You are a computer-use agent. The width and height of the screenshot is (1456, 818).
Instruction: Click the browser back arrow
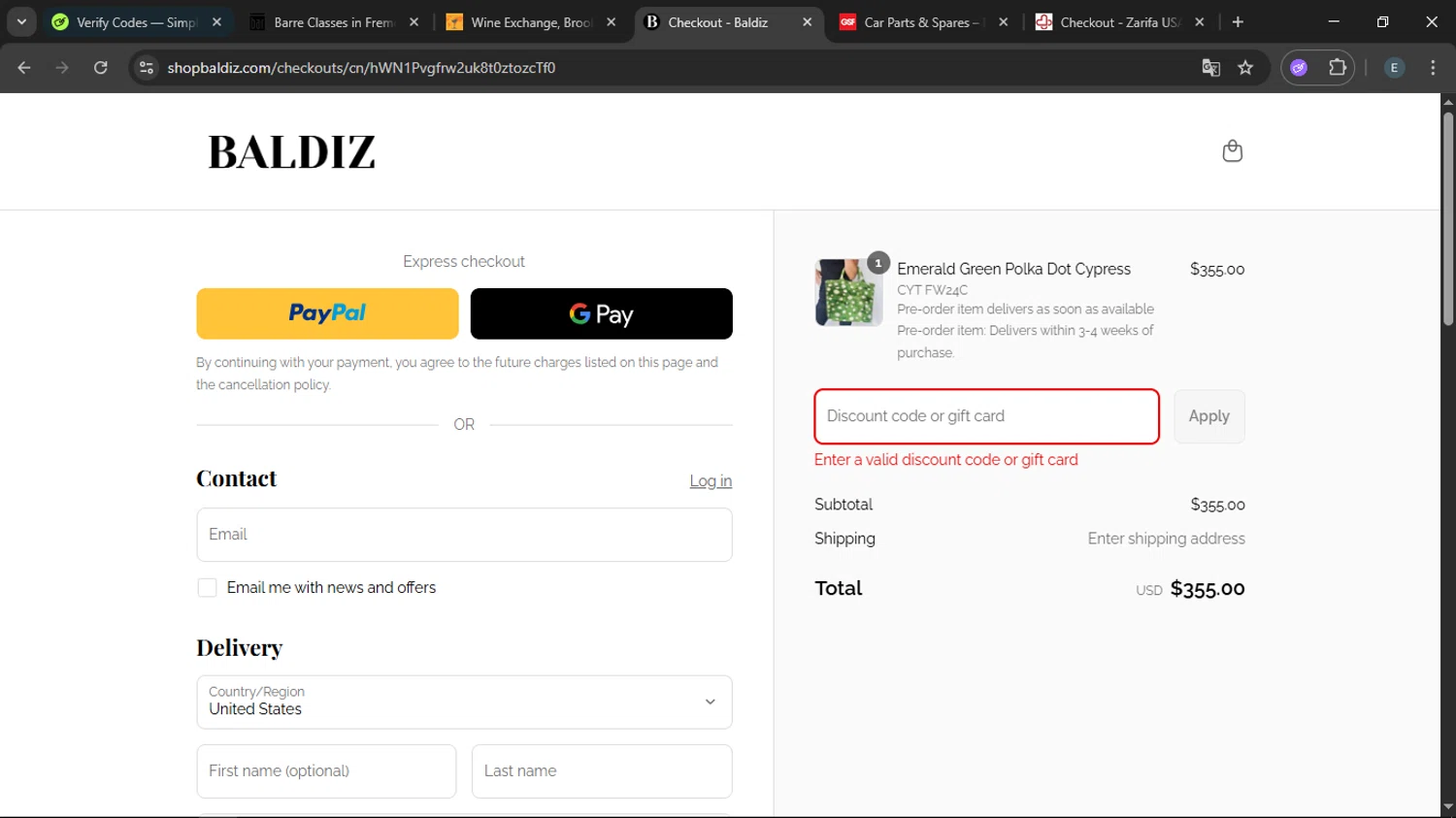[24, 68]
